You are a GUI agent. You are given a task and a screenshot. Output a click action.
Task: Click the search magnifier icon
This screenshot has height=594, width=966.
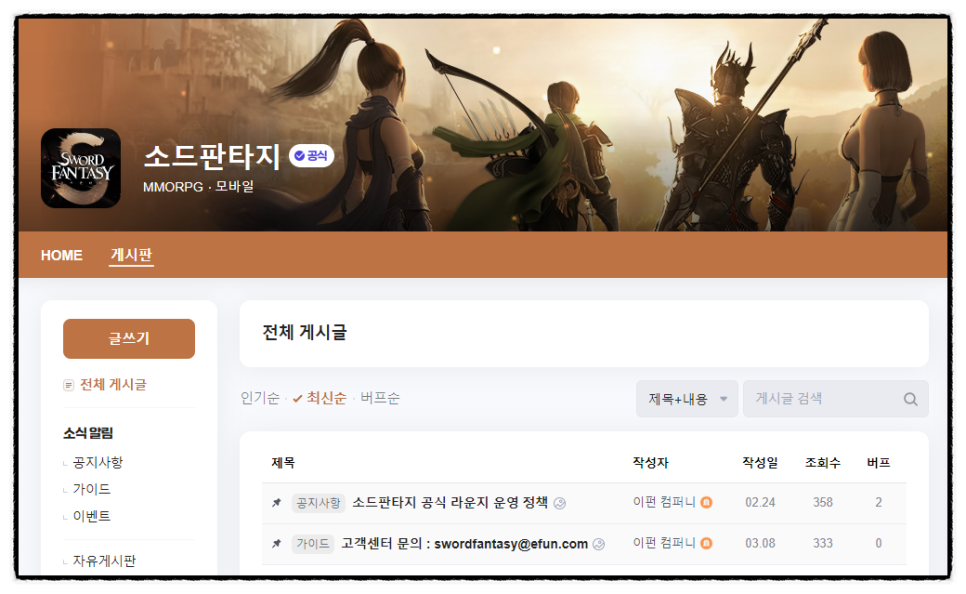click(x=911, y=399)
